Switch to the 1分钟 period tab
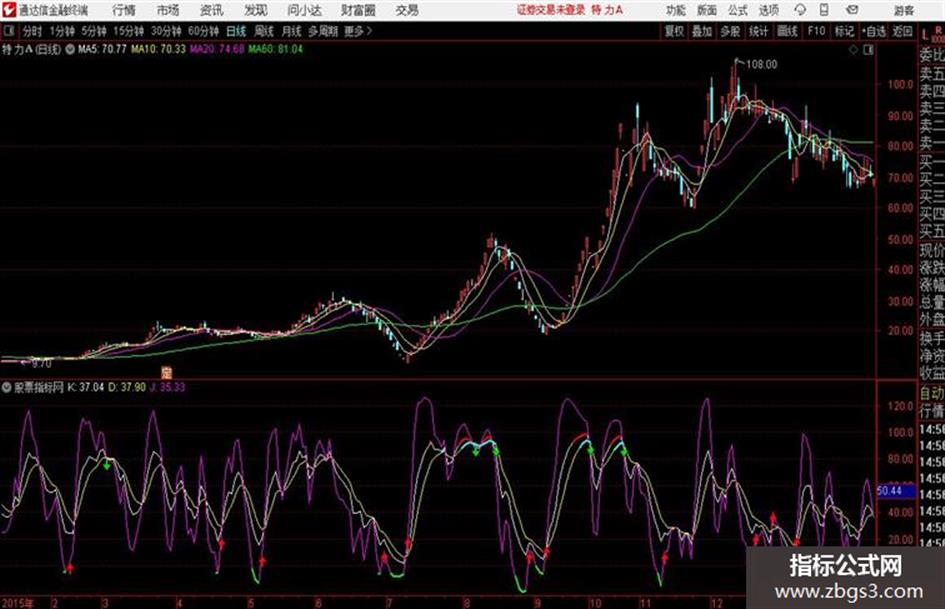 [x=62, y=31]
